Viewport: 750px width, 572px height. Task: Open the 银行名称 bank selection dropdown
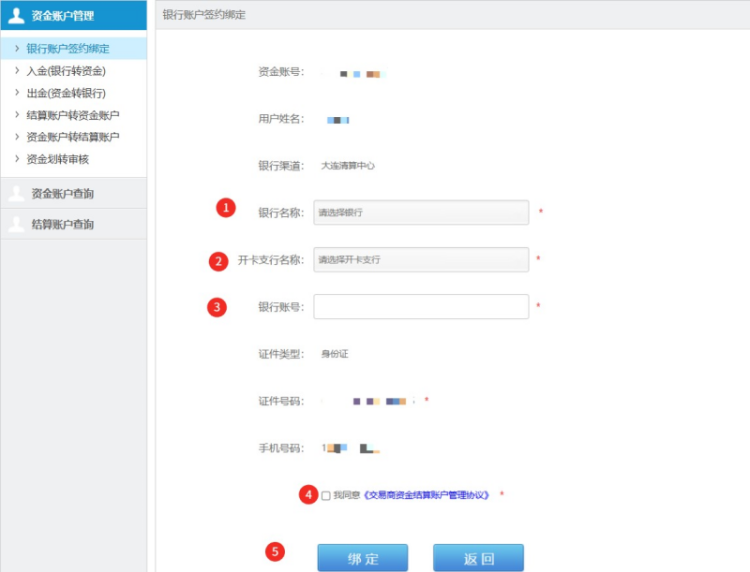(x=420, y=212)
